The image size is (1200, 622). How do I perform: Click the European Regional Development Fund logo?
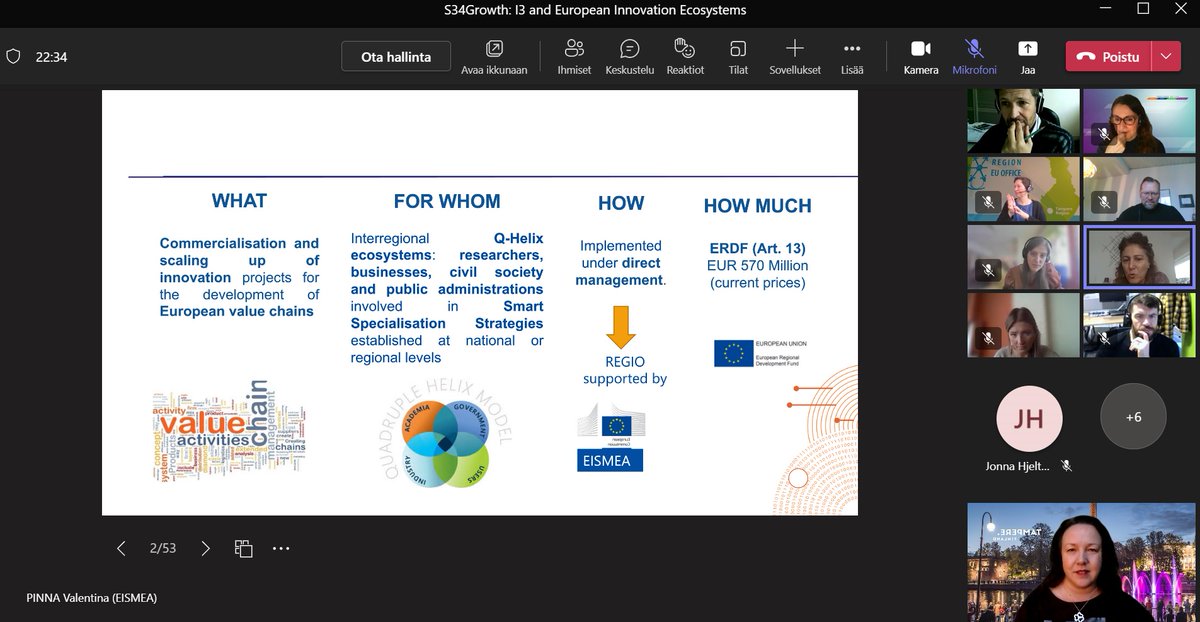pyautogui.click(x=760, y=353)
